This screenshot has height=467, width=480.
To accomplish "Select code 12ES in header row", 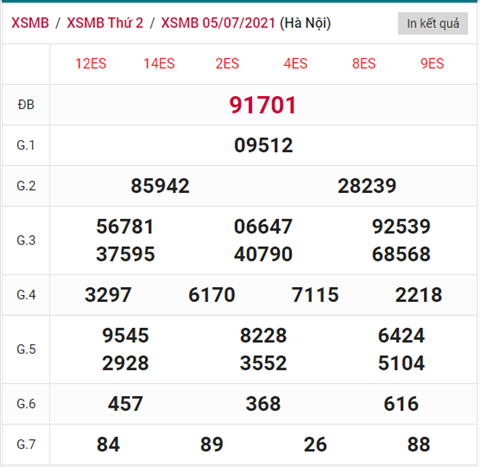I will click(91, 64).
